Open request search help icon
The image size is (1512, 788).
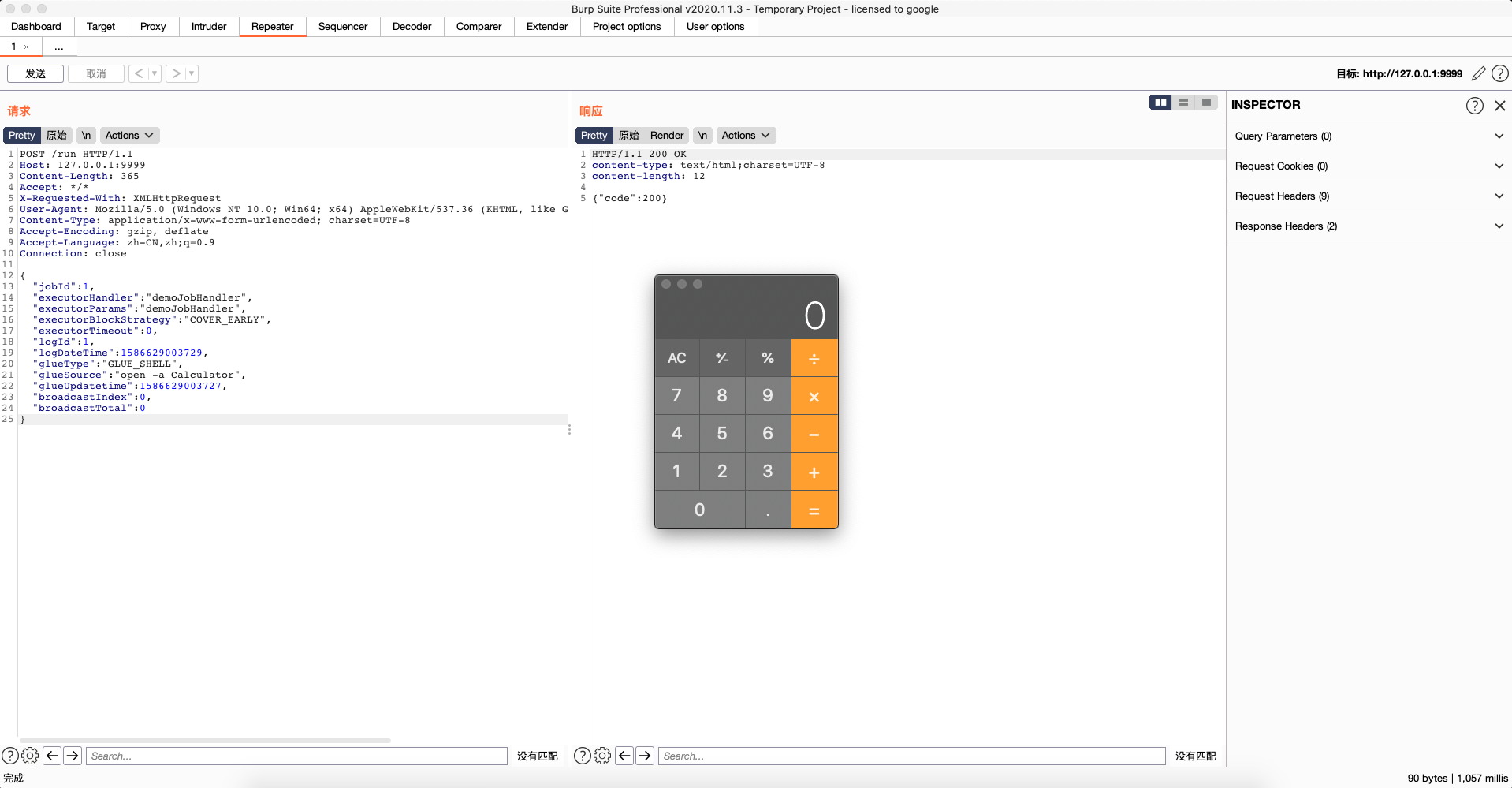[10, 756]
